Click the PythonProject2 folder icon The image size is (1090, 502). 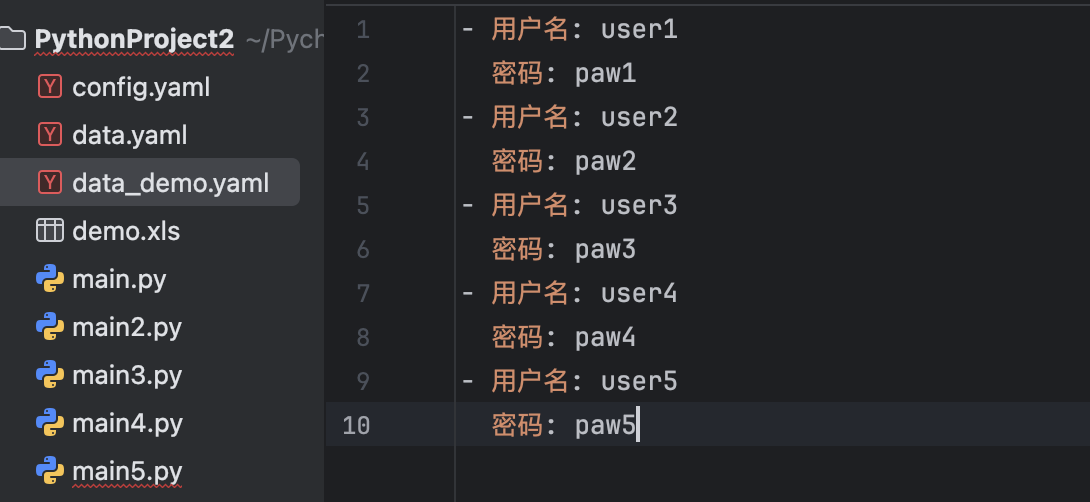11,39
